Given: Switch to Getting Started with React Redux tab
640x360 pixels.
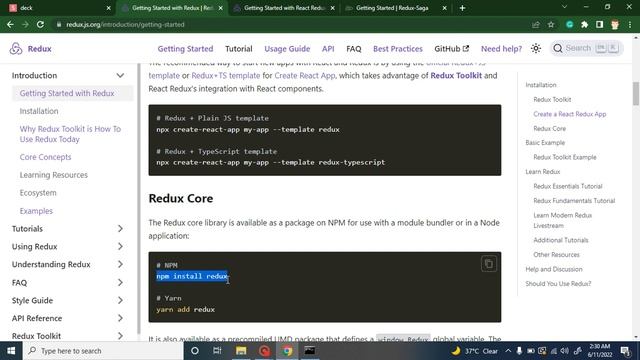Looking at the screenshot, I should (x=284, y=8).
